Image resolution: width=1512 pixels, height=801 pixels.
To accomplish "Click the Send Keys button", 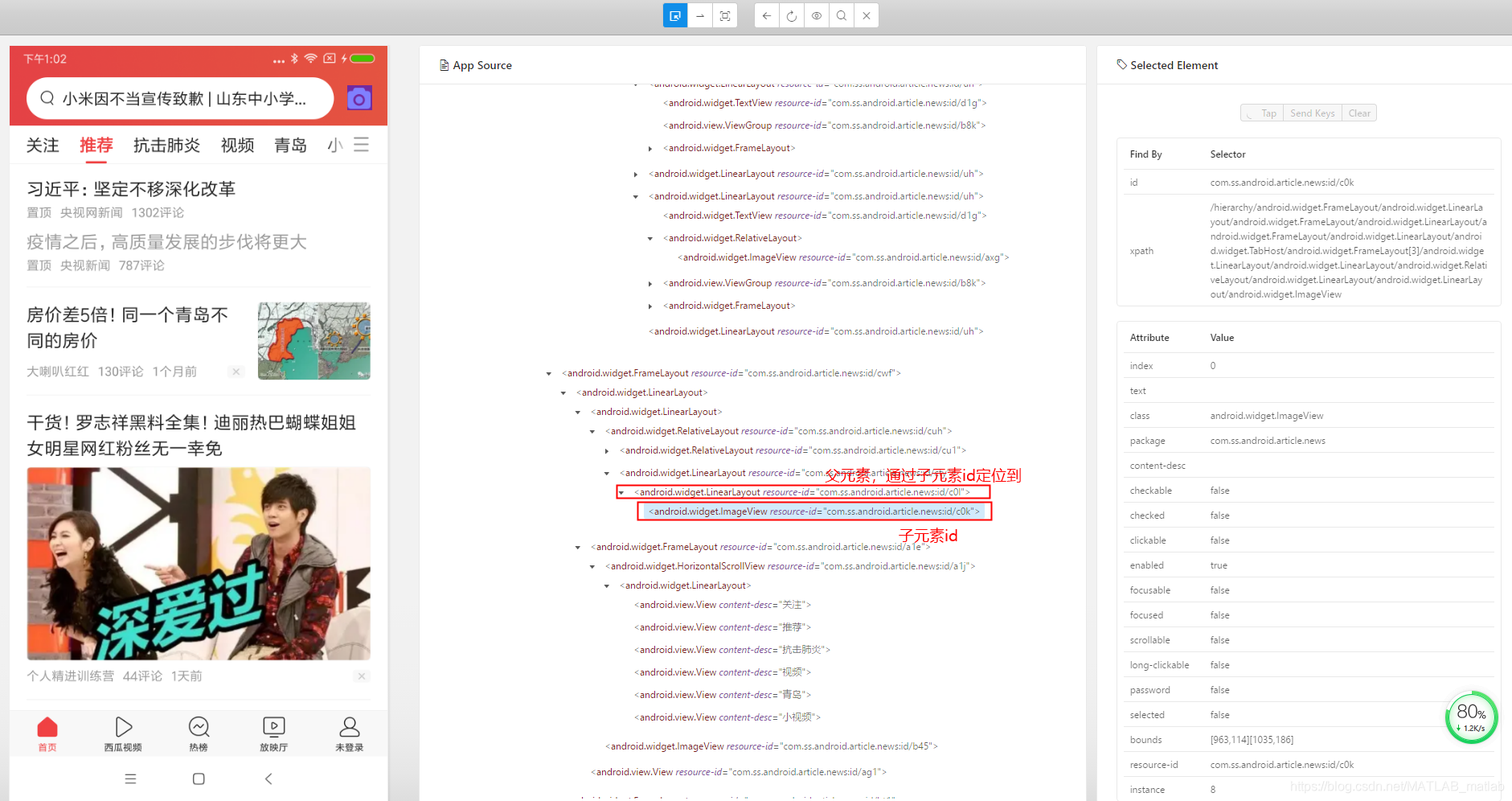I will coord(1313,113).
